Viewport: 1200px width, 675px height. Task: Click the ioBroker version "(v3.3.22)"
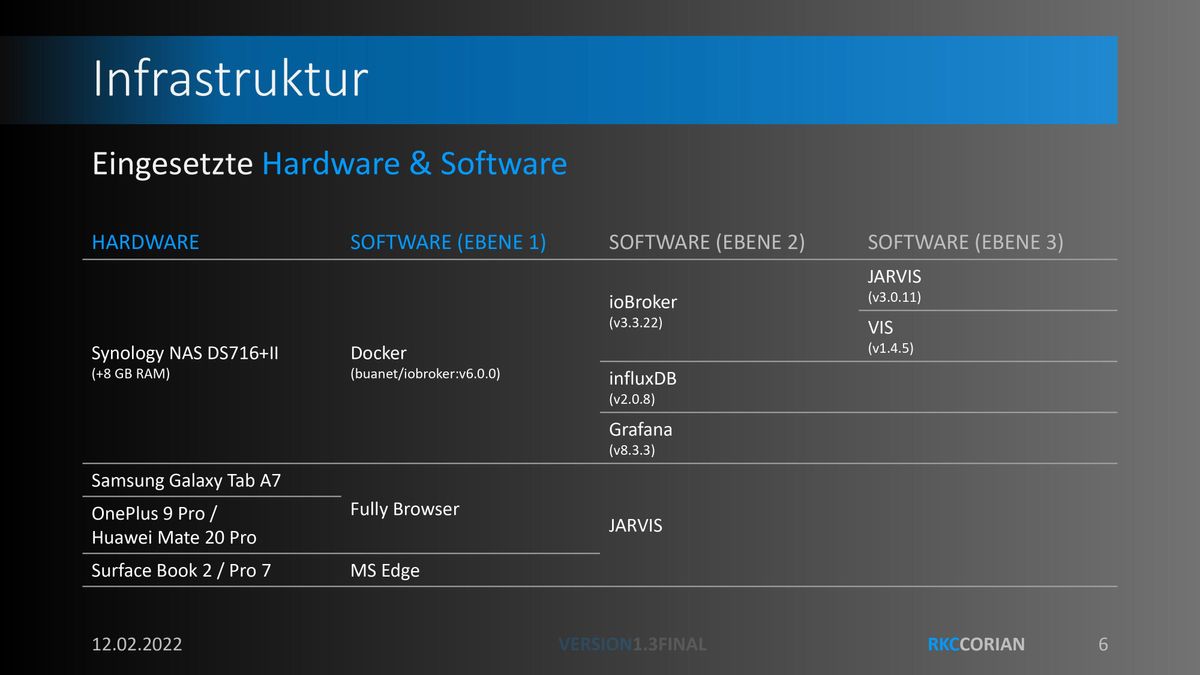click(636, 323)
